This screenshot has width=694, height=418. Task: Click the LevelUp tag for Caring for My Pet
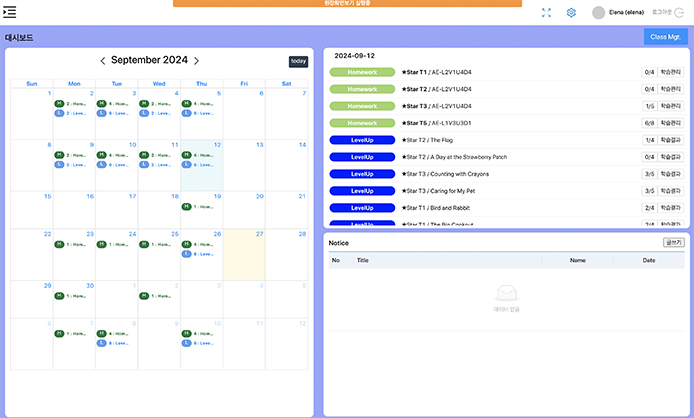[362, 191]
